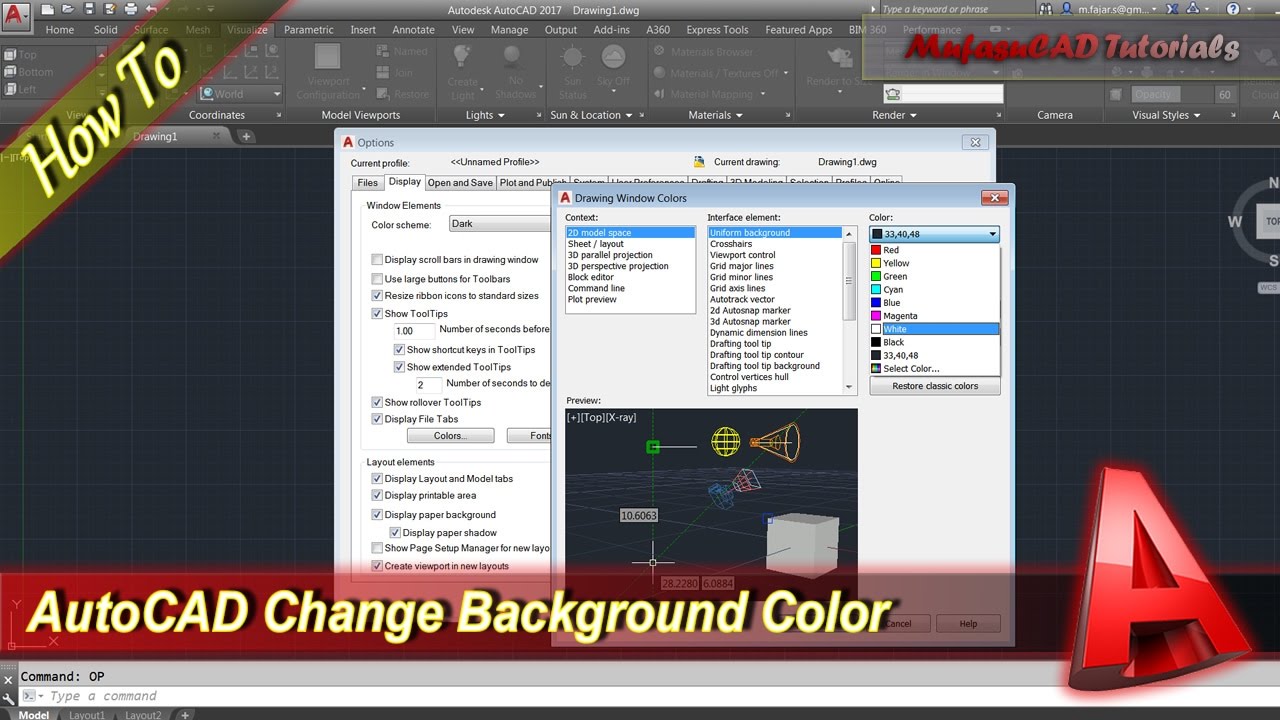Click the Sun Status icon
Screen dimensions: 1280x720
(x=573, y=58)
